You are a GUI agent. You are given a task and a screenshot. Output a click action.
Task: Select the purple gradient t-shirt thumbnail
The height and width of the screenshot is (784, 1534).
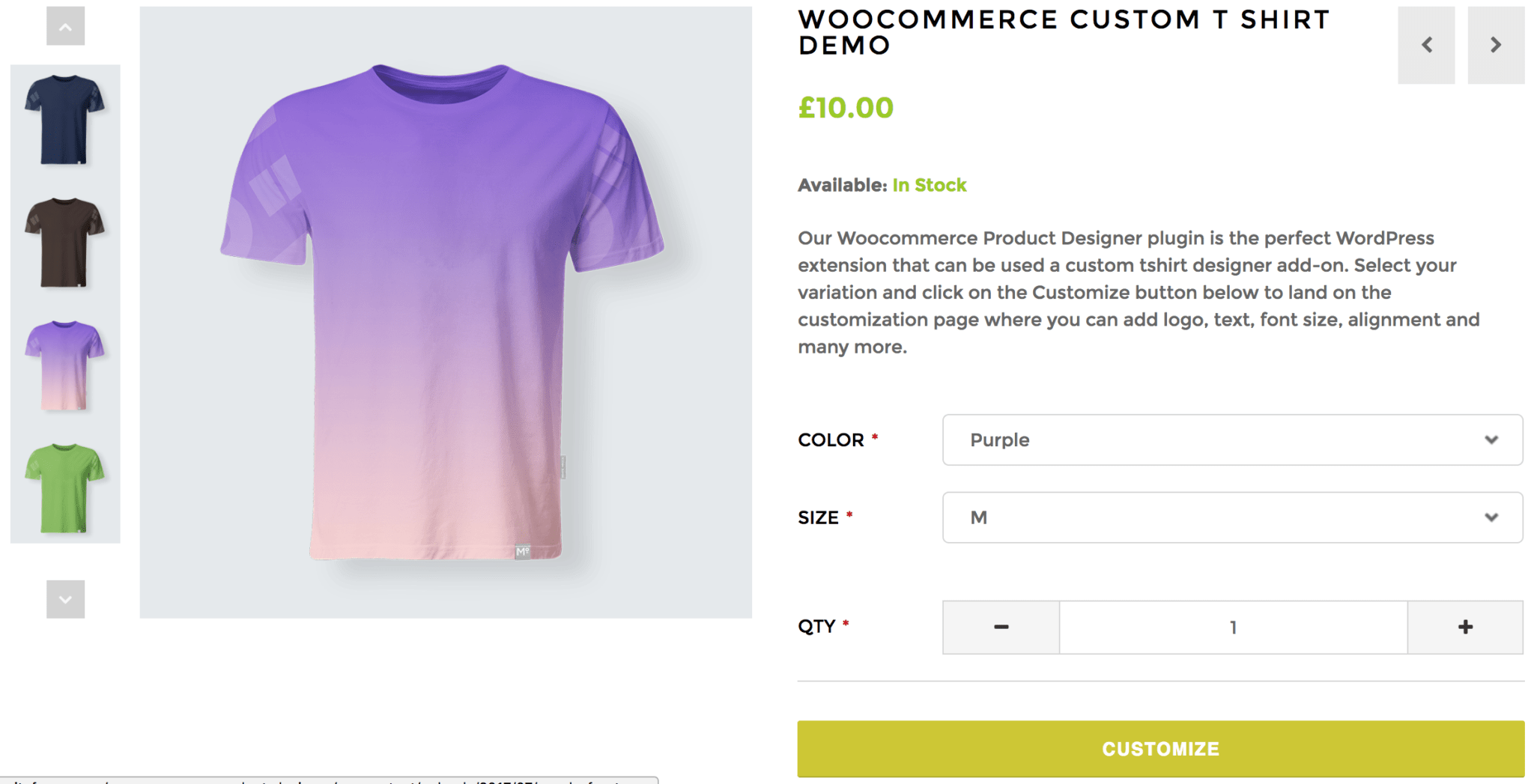click(64, 365)
